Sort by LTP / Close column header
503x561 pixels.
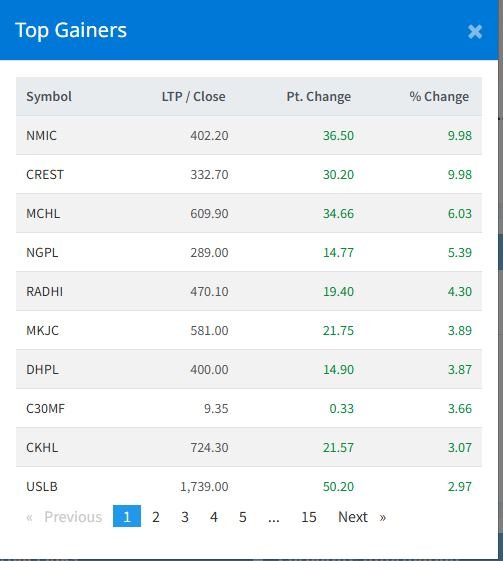tap(194, 97)
